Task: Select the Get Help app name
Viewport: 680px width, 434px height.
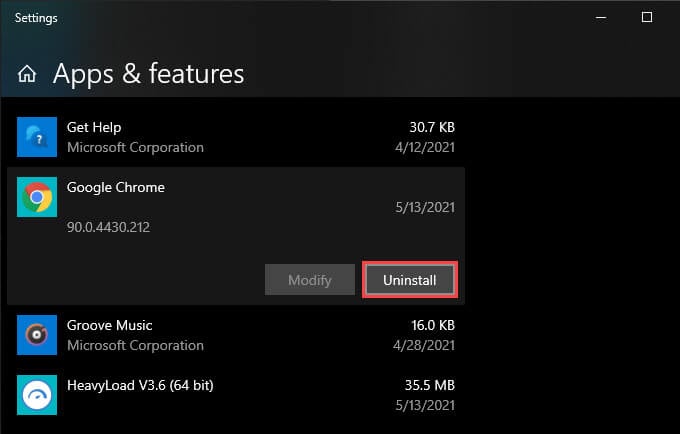Action: pos(94,128)
